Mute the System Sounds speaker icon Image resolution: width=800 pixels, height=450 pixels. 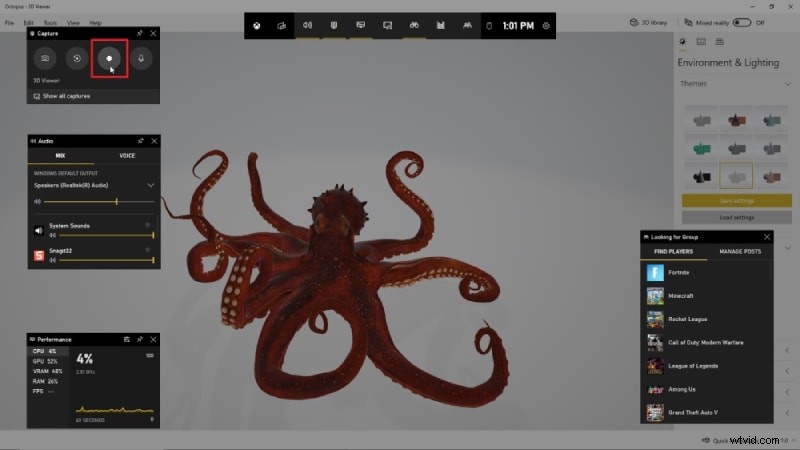coord(40,229)
